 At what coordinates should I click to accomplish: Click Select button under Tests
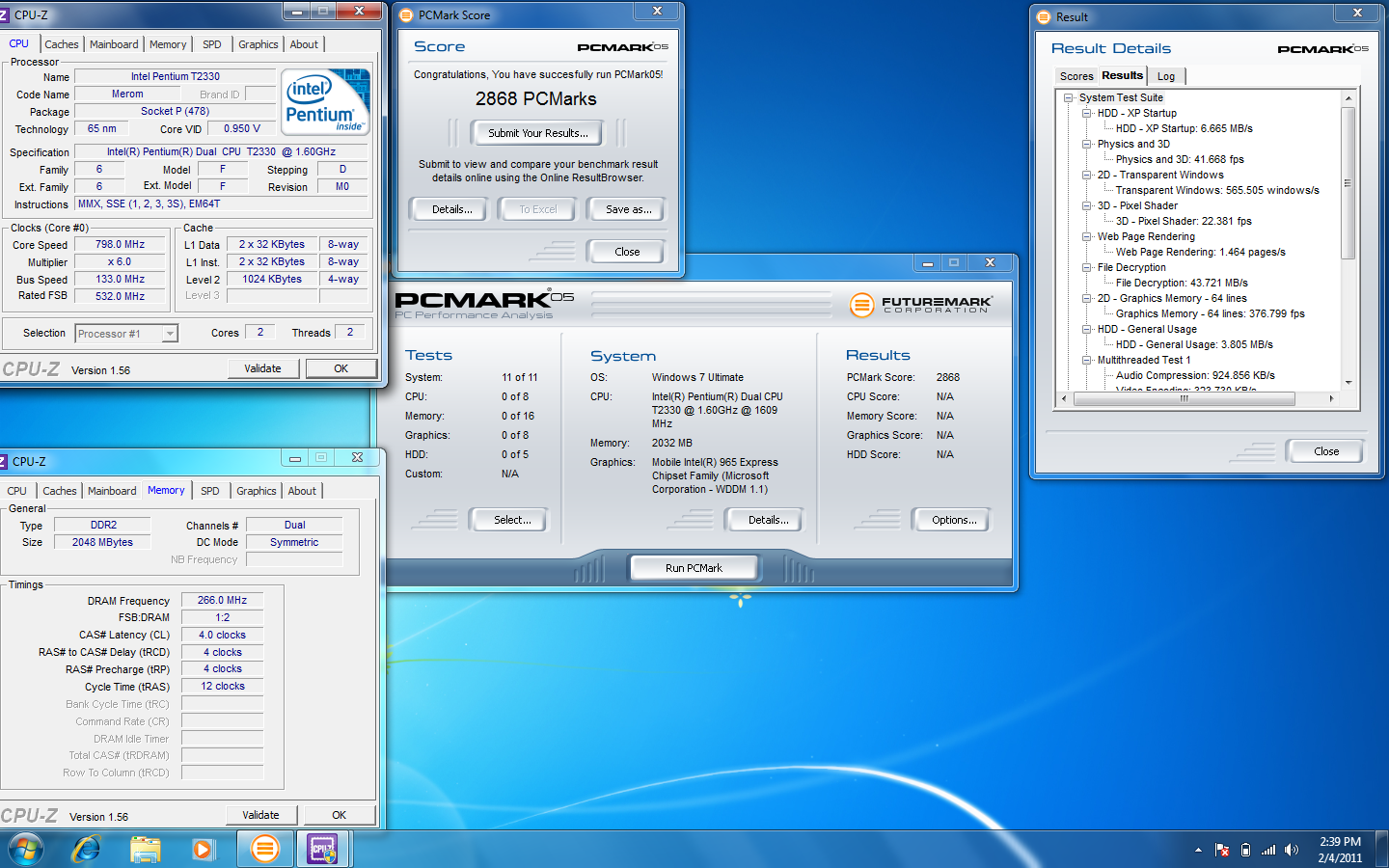(512, 520)
